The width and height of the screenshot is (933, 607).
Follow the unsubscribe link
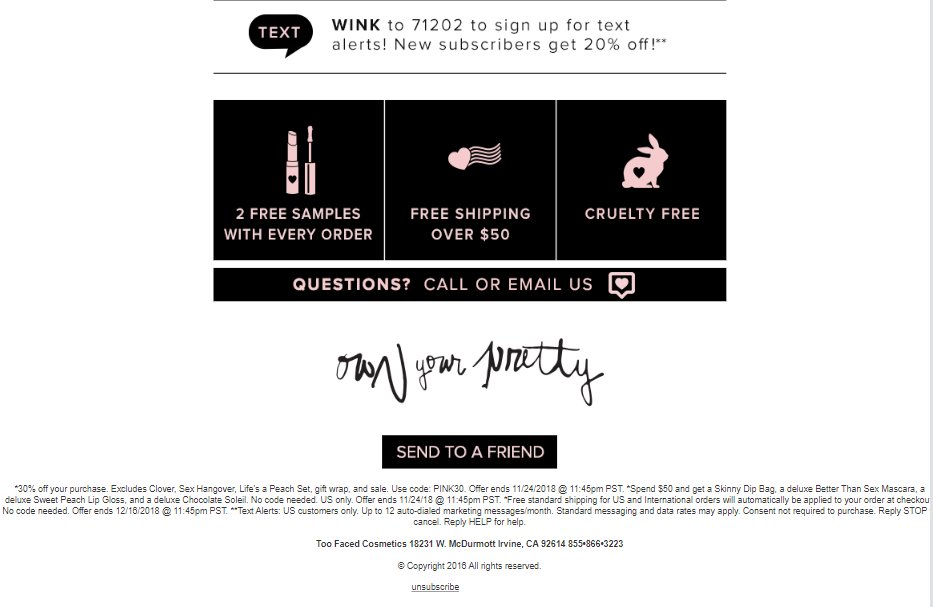click(x=435, y=587)
